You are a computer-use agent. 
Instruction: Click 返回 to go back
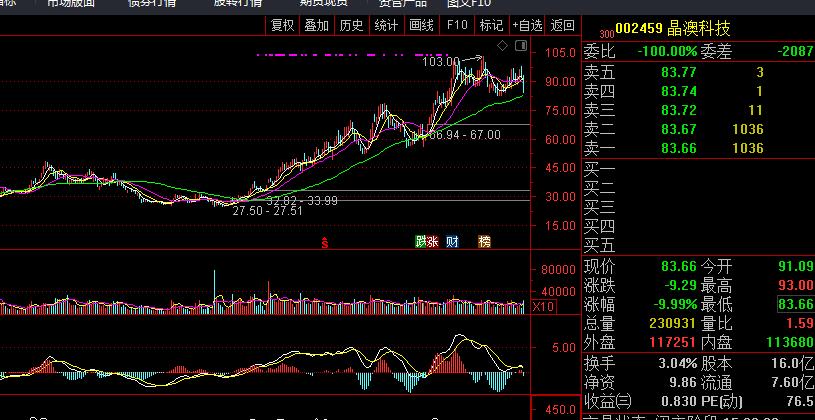point(562,25)
